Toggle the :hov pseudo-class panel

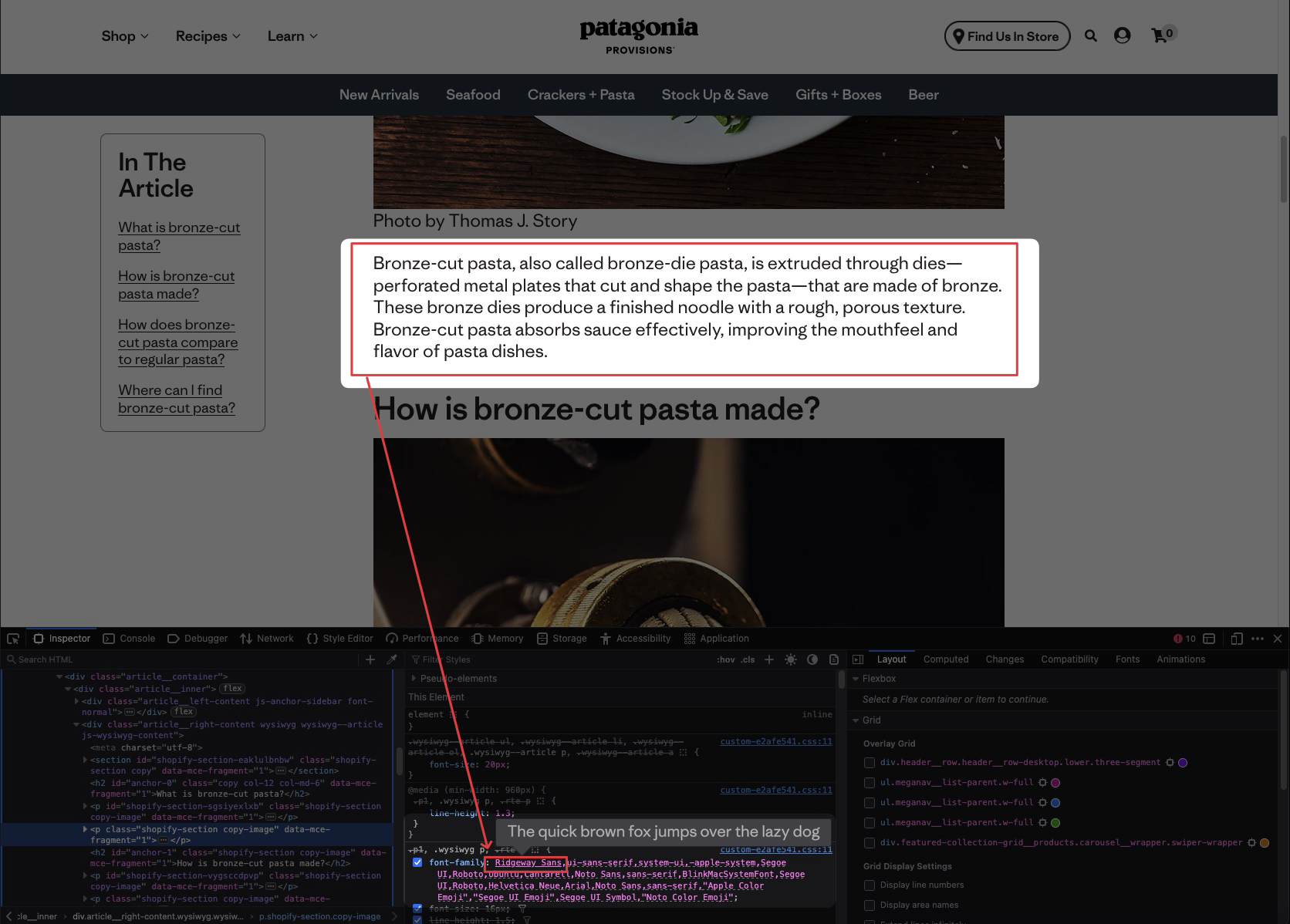click(725, 659)
